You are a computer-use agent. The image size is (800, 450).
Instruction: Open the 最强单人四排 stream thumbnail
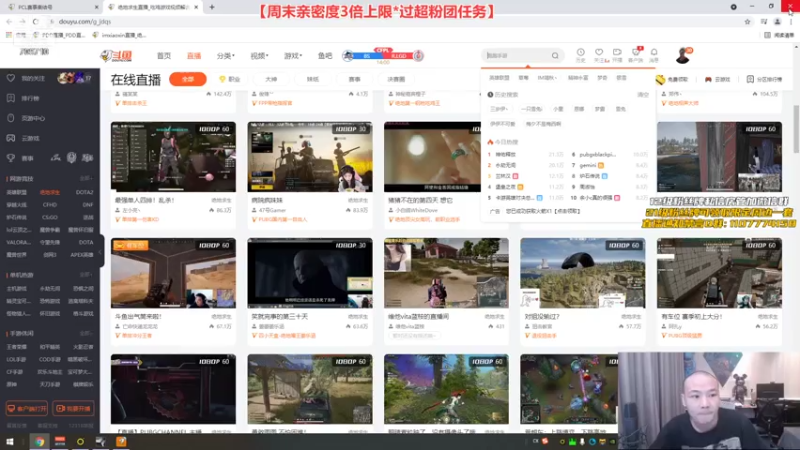173,157
